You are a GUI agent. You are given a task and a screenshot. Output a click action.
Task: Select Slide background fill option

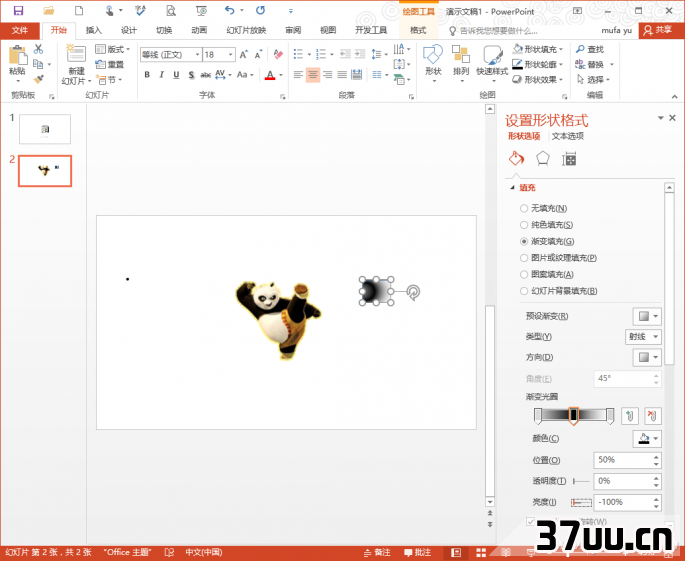tap(524, 291)
